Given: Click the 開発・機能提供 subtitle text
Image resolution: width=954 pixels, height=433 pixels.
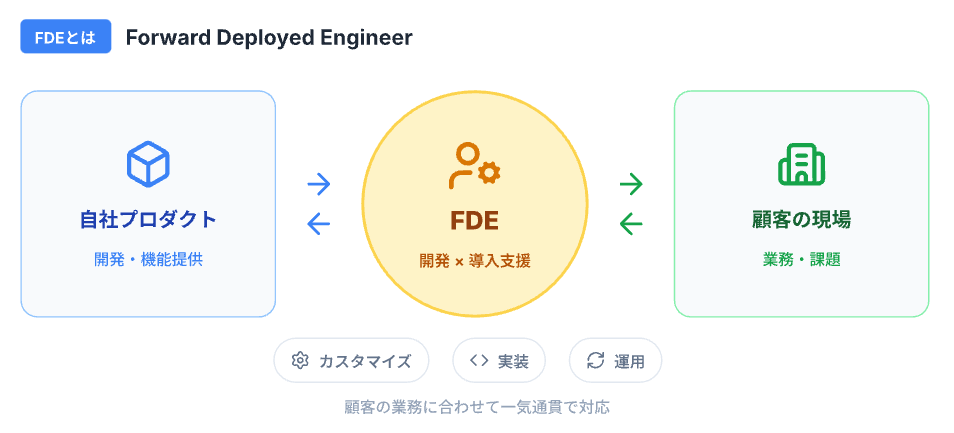Looking at the screenshot, I should 148,260.
